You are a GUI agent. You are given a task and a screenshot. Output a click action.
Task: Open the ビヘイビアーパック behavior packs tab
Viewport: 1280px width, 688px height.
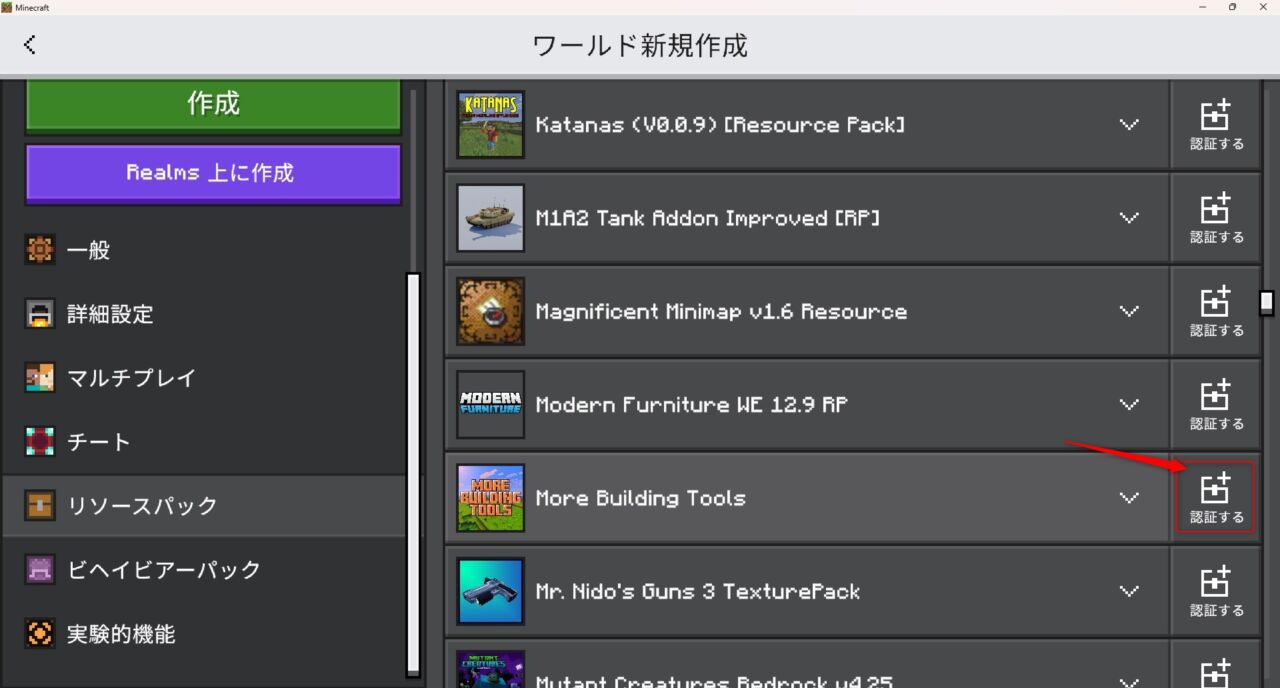tap(204, 570)
